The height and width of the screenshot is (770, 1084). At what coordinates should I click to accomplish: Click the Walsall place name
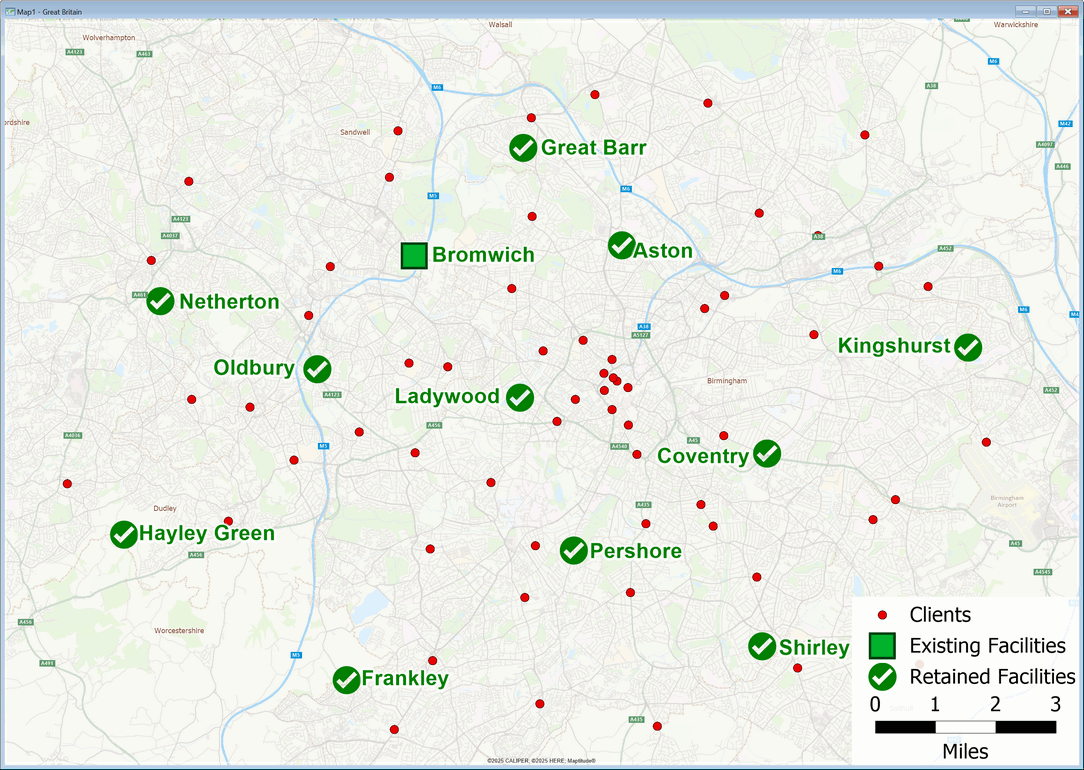pos(501,24)
